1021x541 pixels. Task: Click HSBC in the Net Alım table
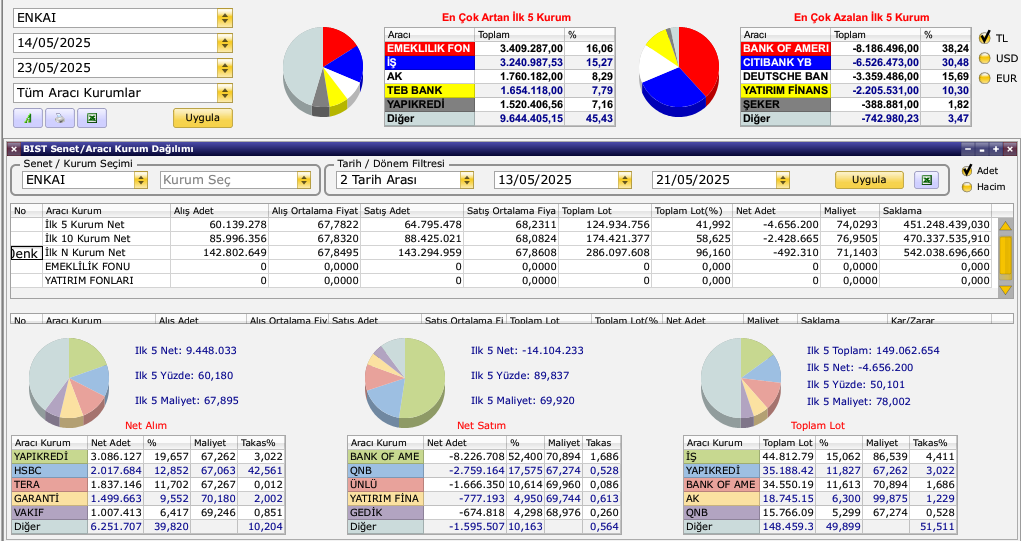(49, 470)
